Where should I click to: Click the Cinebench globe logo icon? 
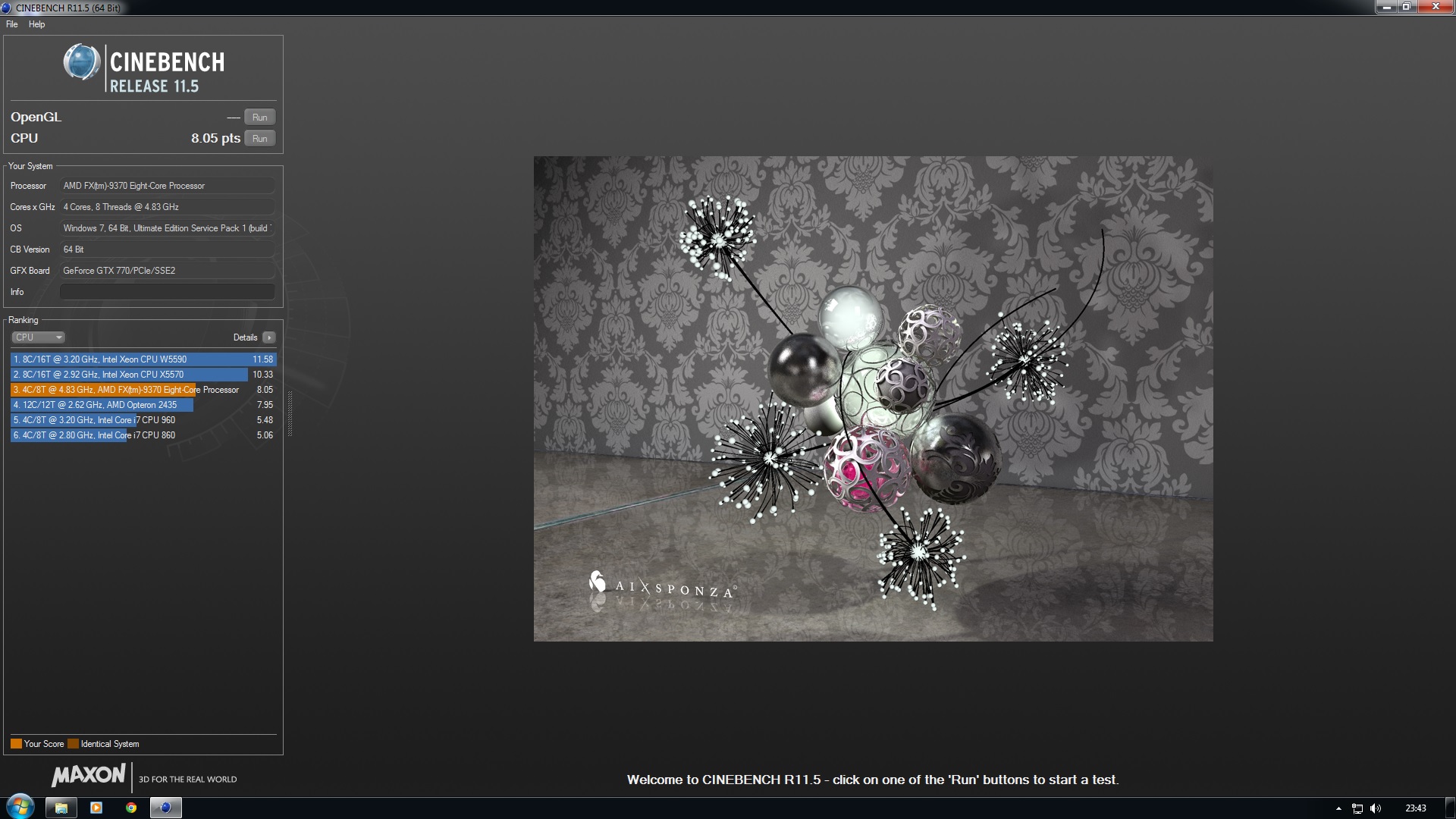point(82,62)
